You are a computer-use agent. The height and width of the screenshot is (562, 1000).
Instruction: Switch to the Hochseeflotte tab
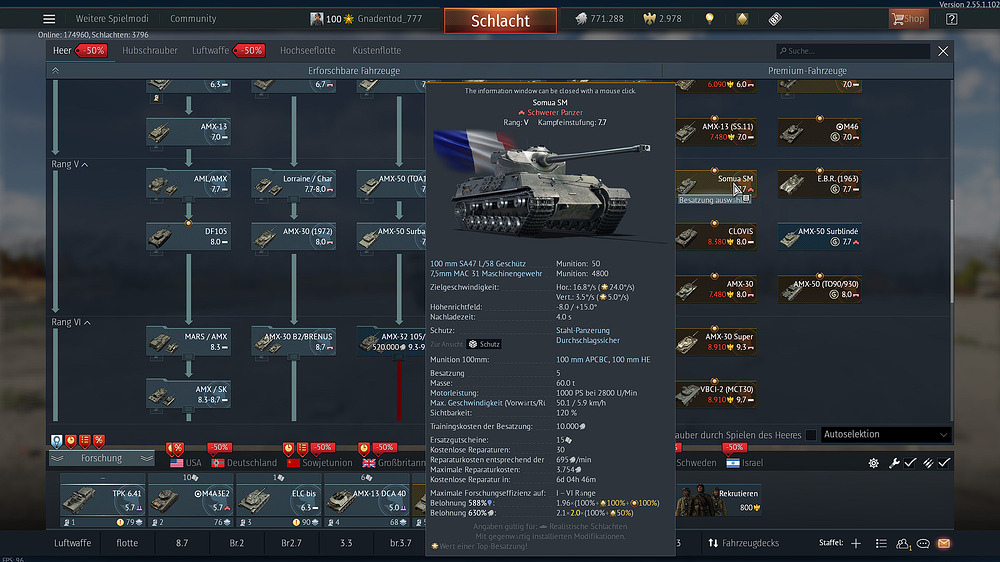click(x=307, y=50)
